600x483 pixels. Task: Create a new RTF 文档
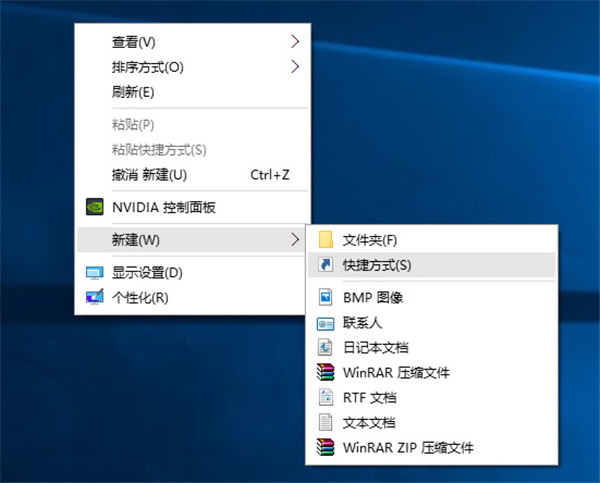tap(432, 398)
